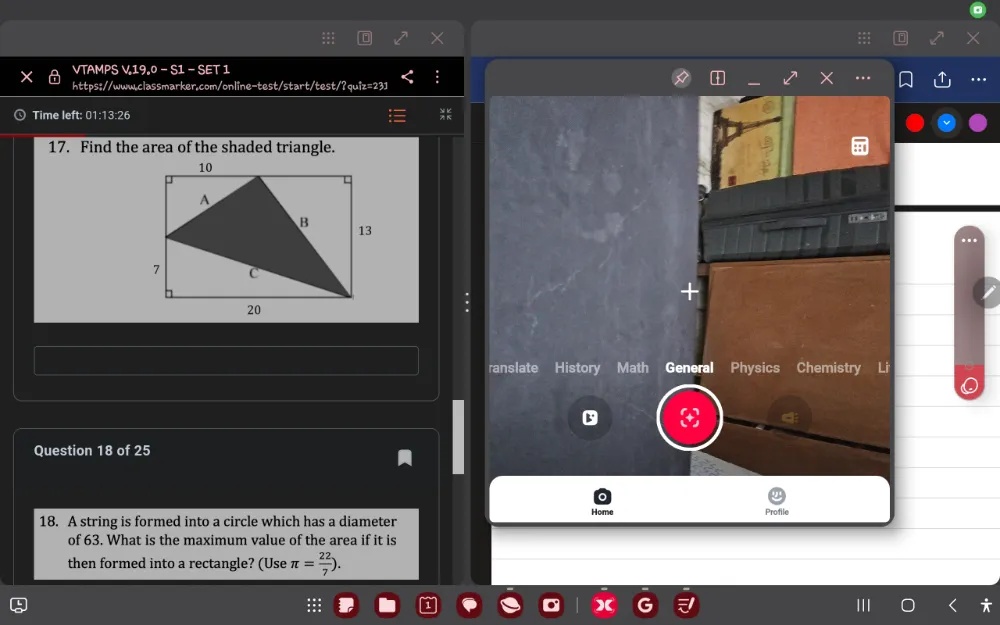Expand the blue color dropdown chevron
Viewport: 1000px width, 625px height.
click(x=946, y=122)
